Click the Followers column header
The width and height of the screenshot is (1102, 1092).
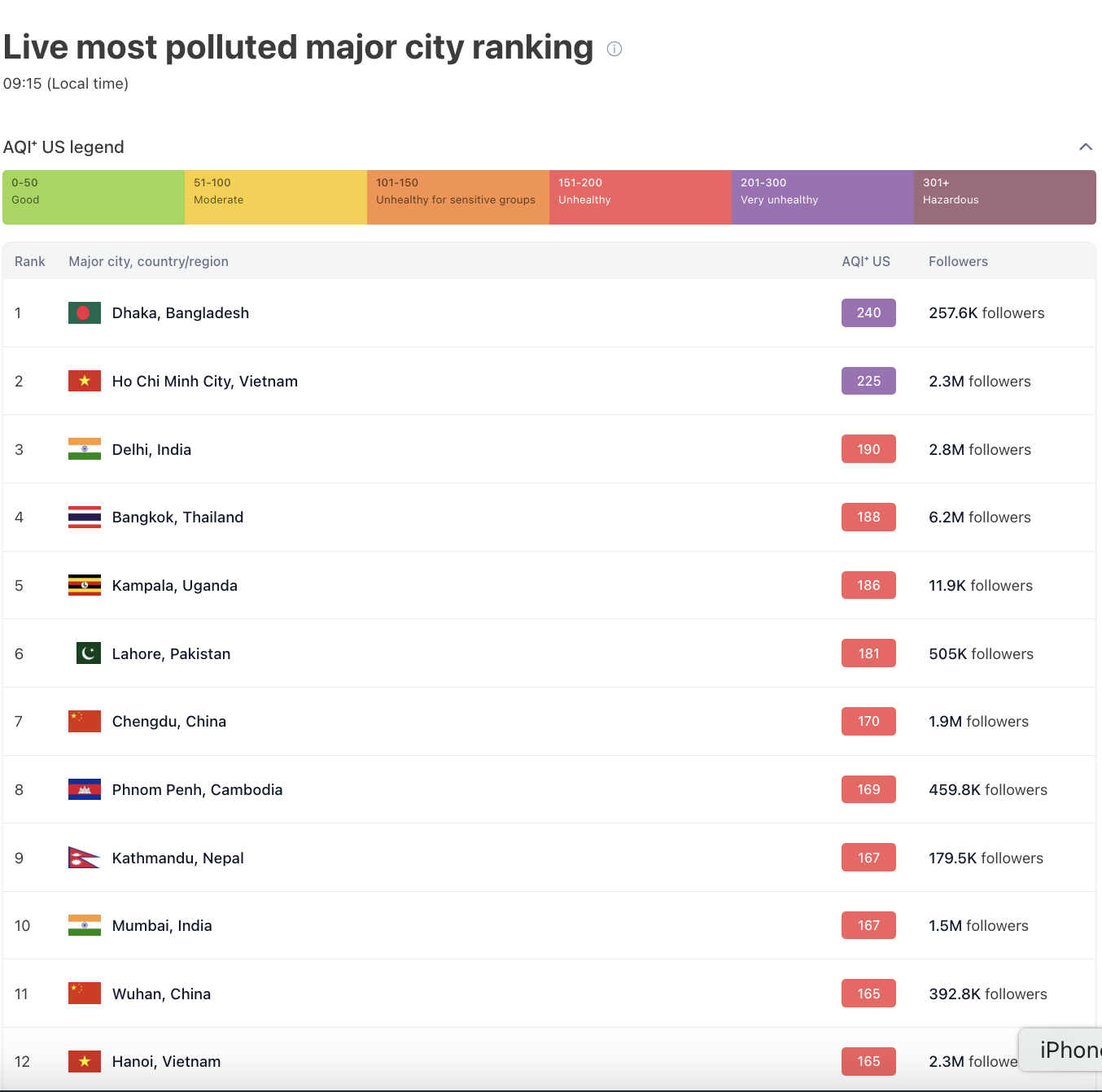pyautogui.click(x=958, y=261)
